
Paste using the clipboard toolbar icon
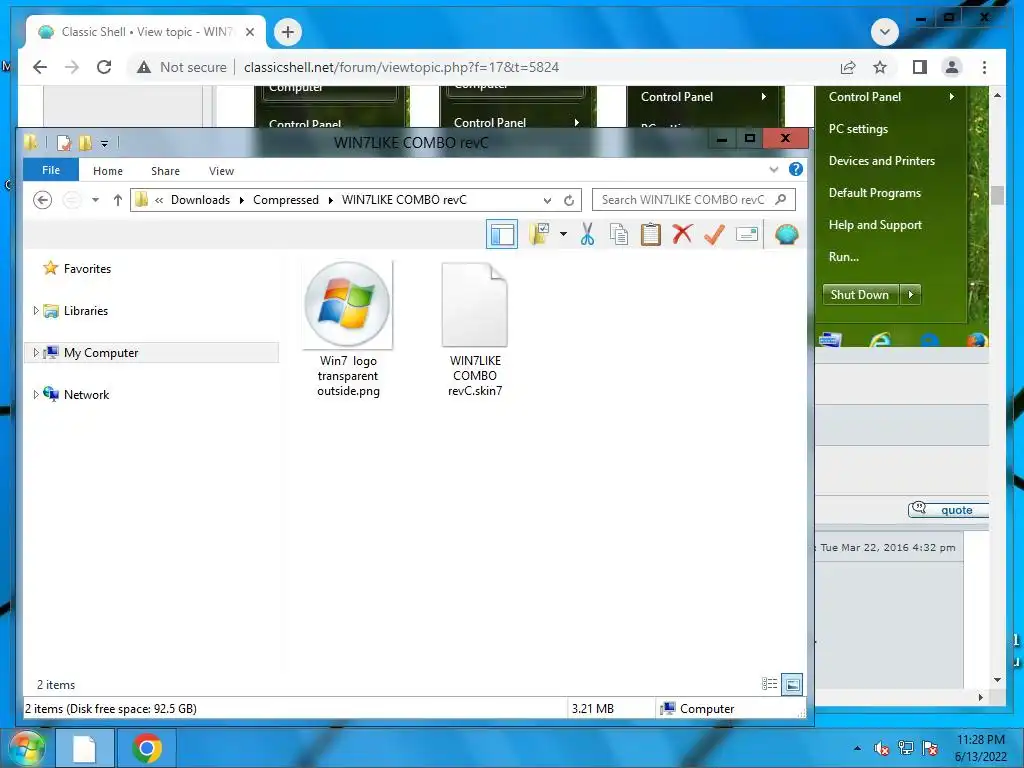(650, 234)
